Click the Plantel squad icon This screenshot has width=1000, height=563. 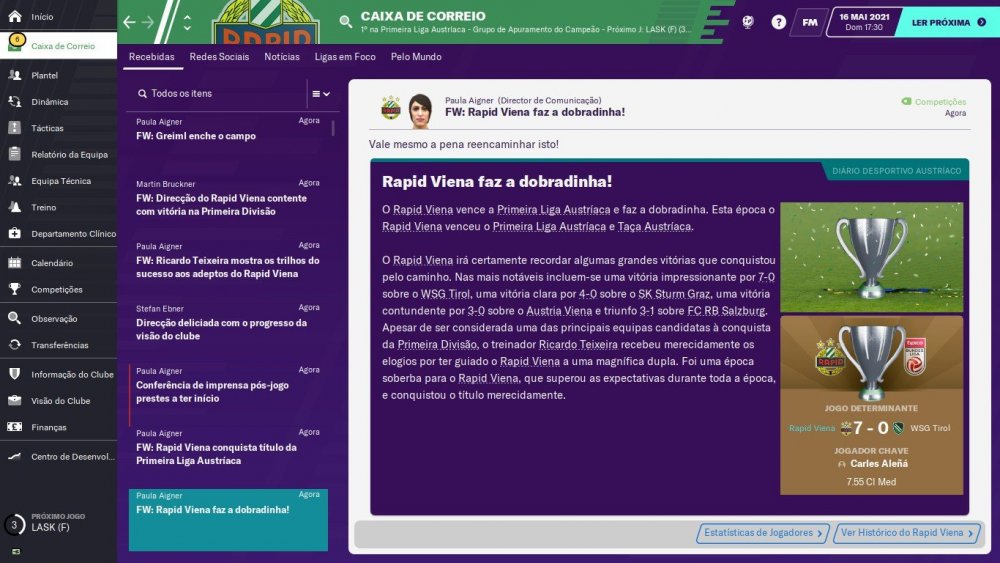point(14,75)
